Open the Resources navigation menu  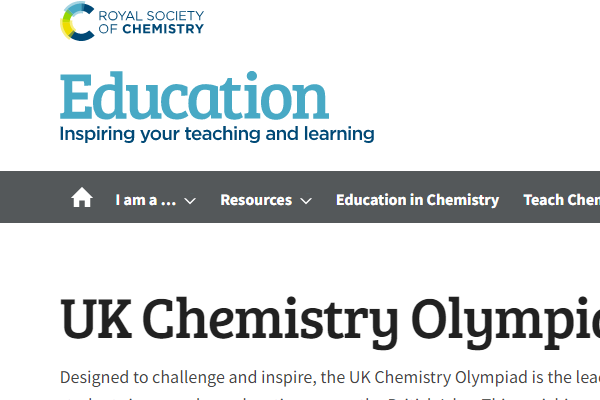tap(256, 200)
